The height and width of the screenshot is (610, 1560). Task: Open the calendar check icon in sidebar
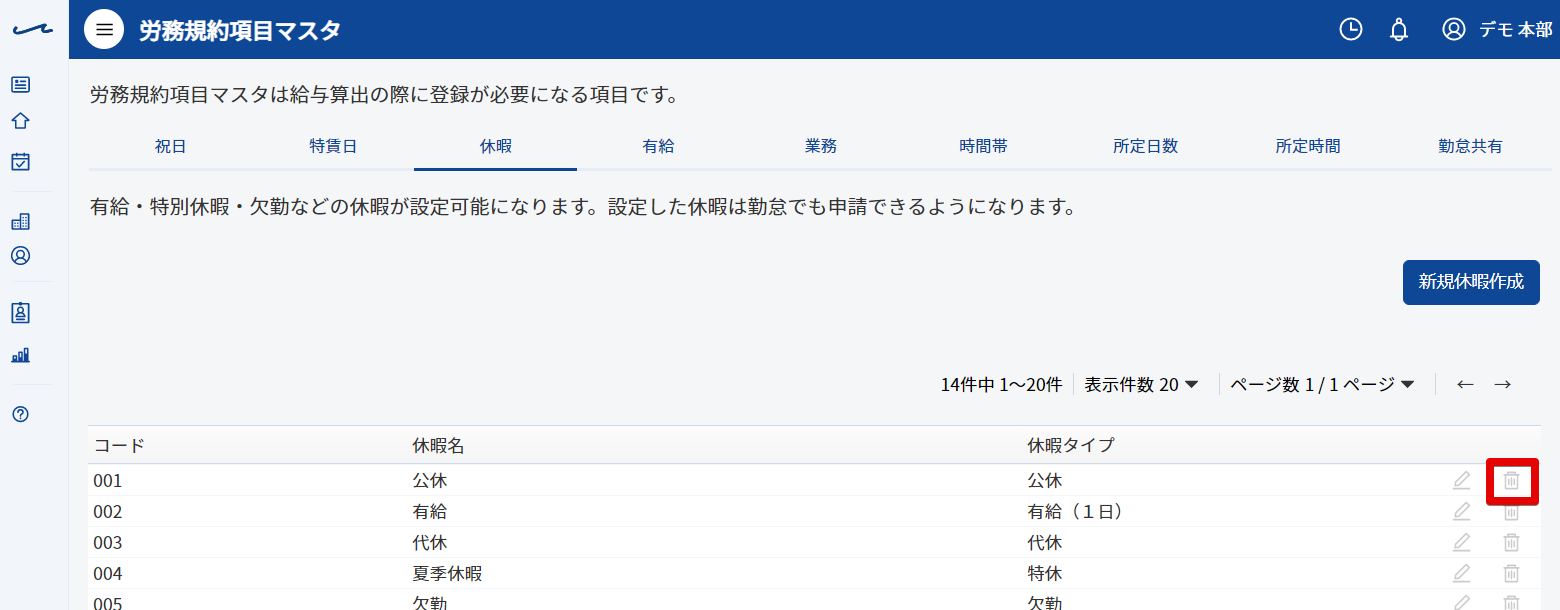coord(20,161)
